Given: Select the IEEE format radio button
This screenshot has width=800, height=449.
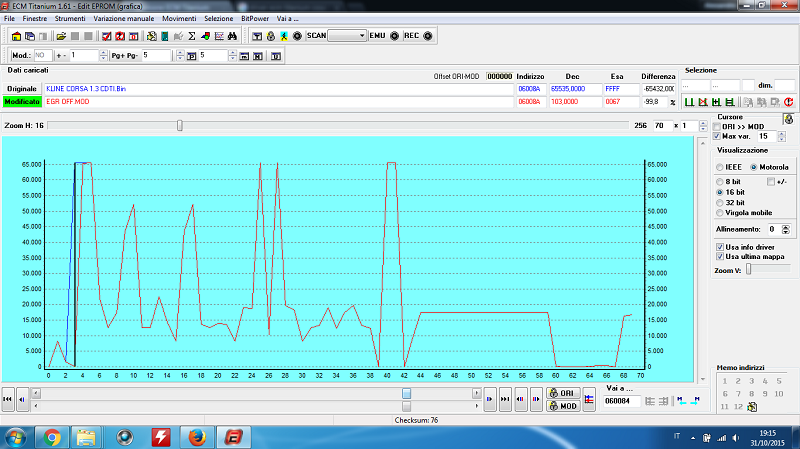Looking at the screenshot, I should [720, 167].
